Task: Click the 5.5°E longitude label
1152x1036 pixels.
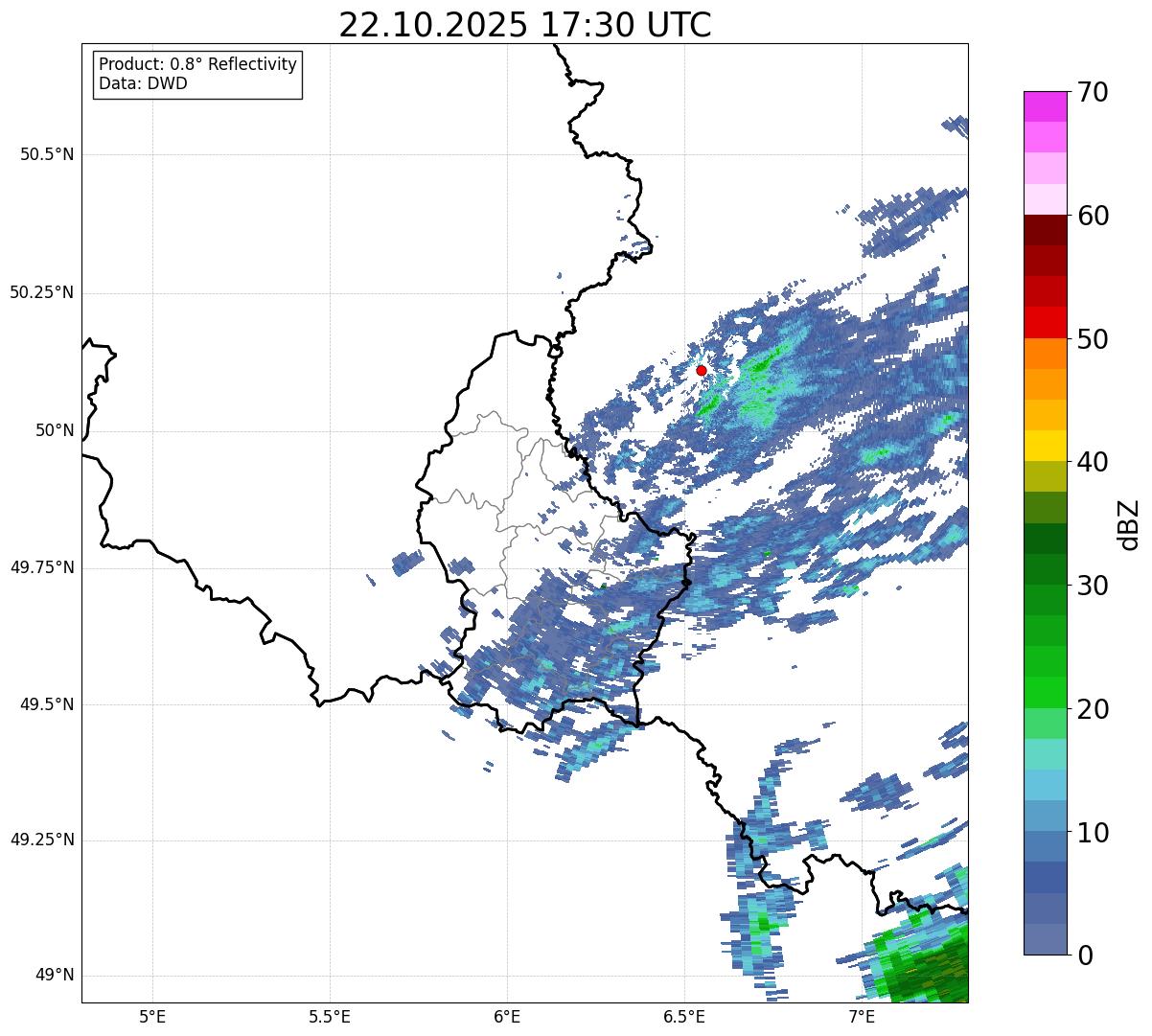Action: coord(331,1018)
